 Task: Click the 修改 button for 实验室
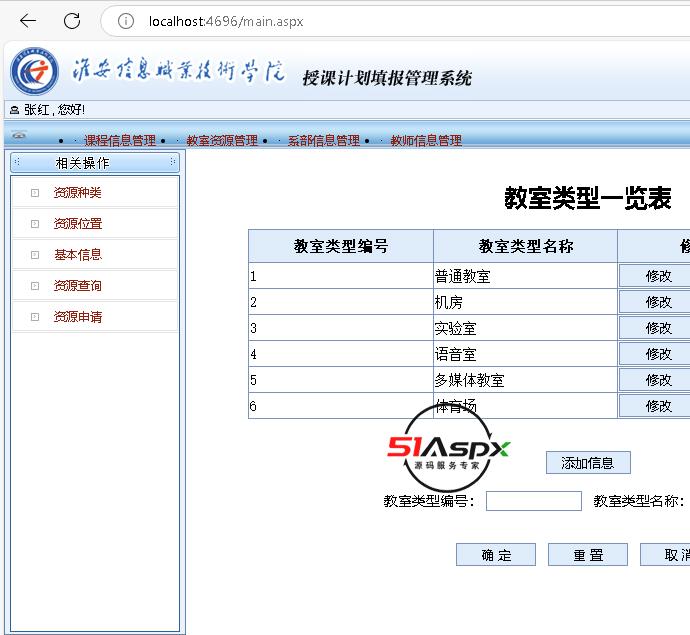click(655, 328)
